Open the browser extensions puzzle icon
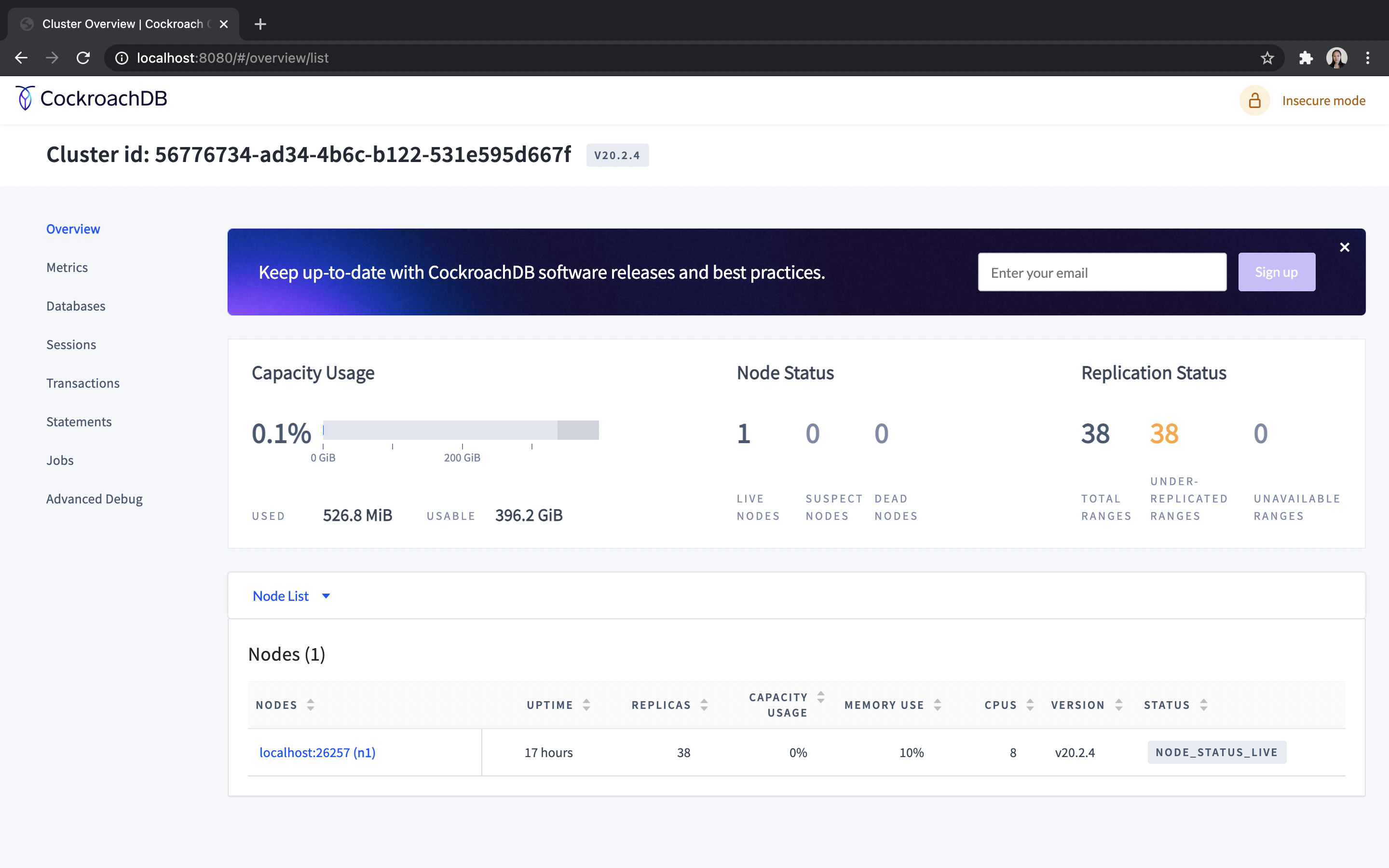 pos(1306,58)
